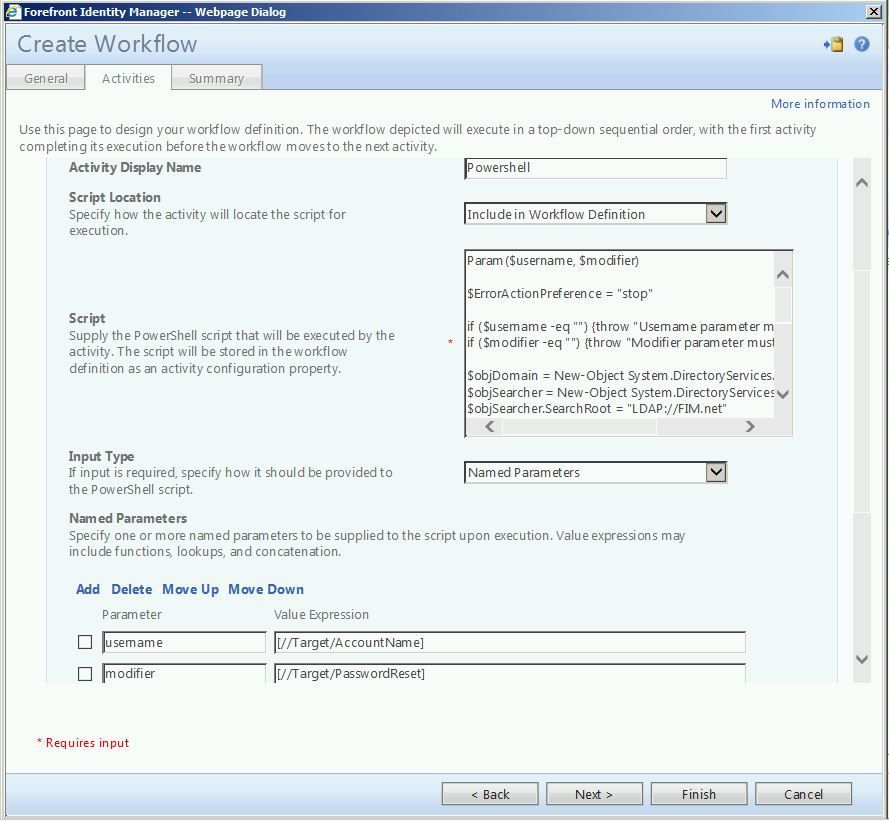Click the activity panel scroll up arrow
This screenshot has width=889, height=821.
tap(862, 183)
